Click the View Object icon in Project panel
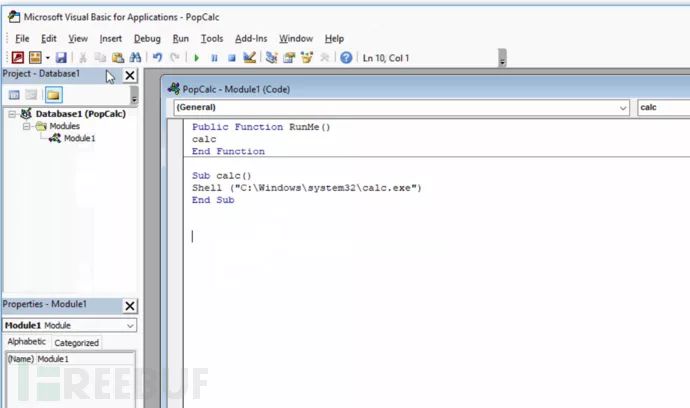The image size is (690, 408). 31,95
